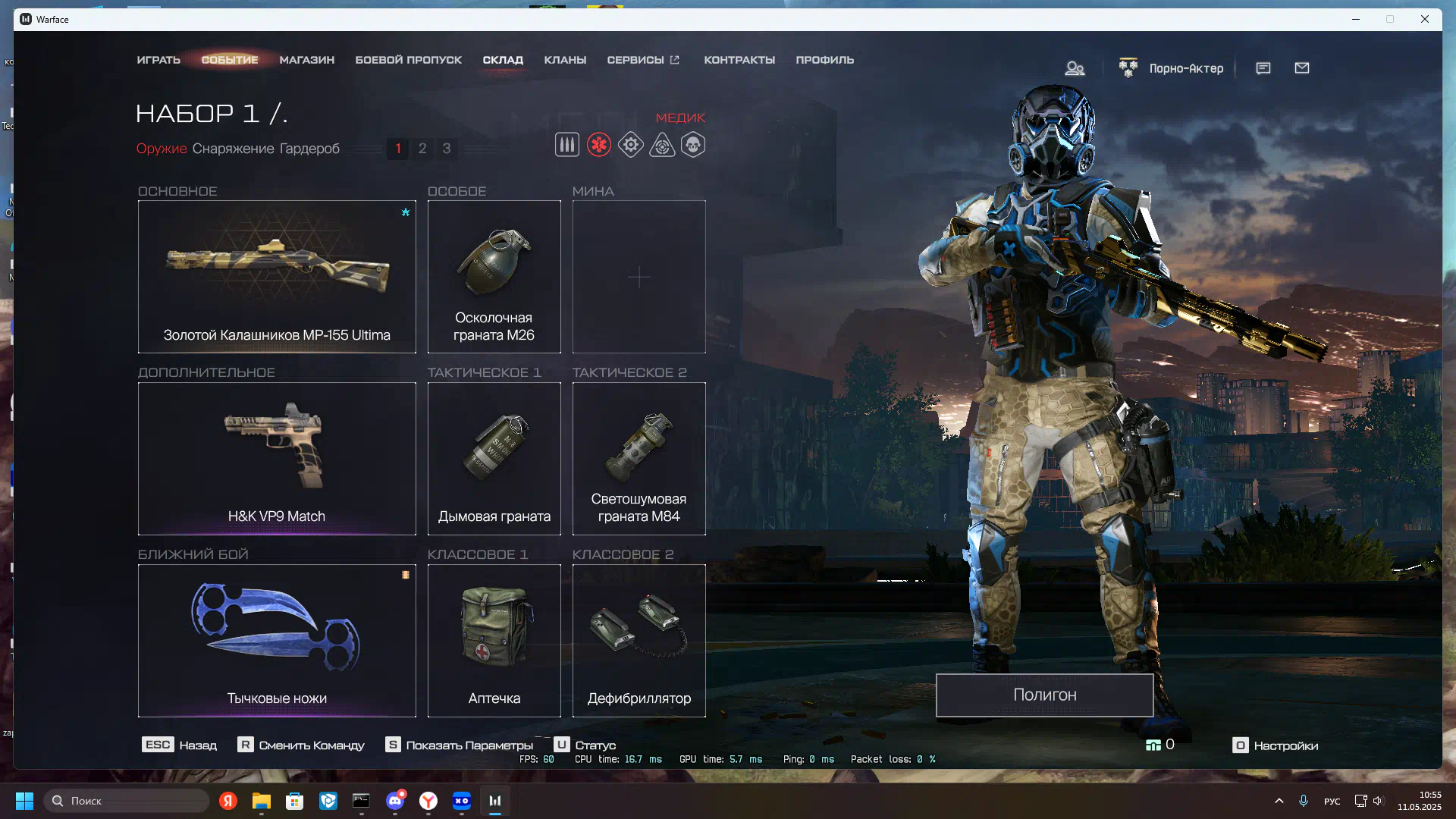Click the РУС language indicator
This screenshot has width=1456, height=819.
click(x=1332, y=802)
